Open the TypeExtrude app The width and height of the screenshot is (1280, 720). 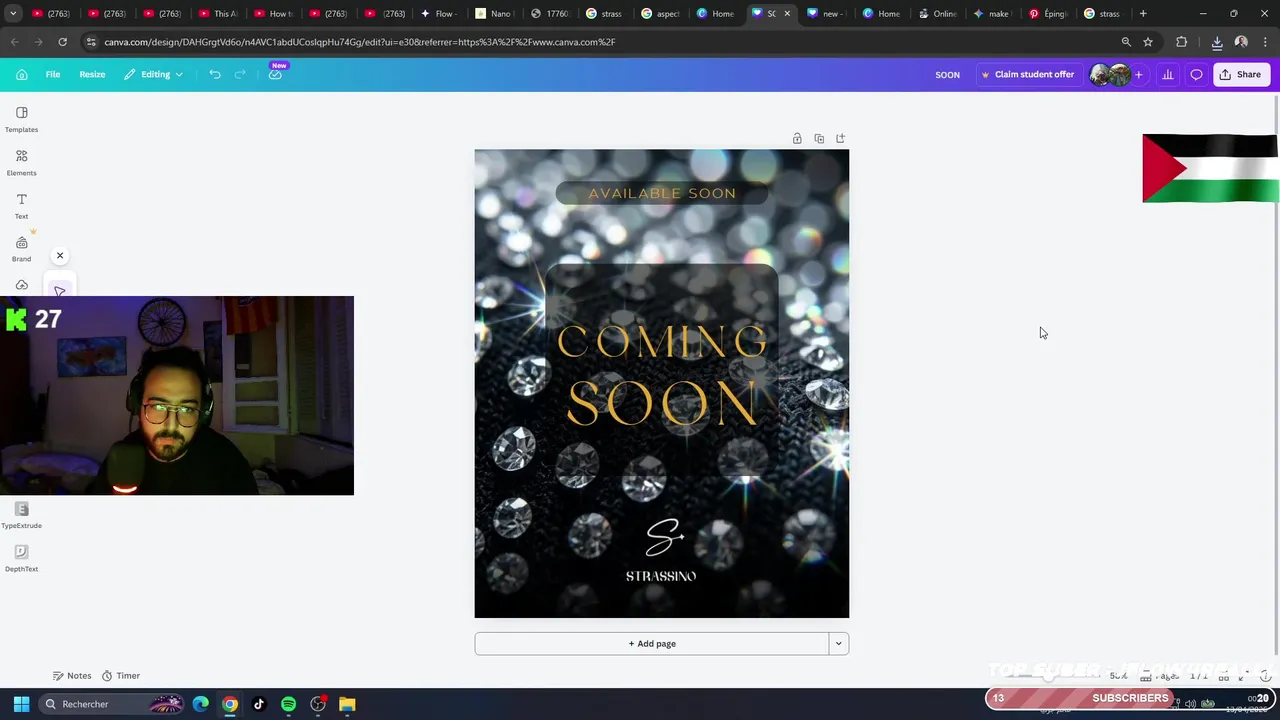point(21,516)
